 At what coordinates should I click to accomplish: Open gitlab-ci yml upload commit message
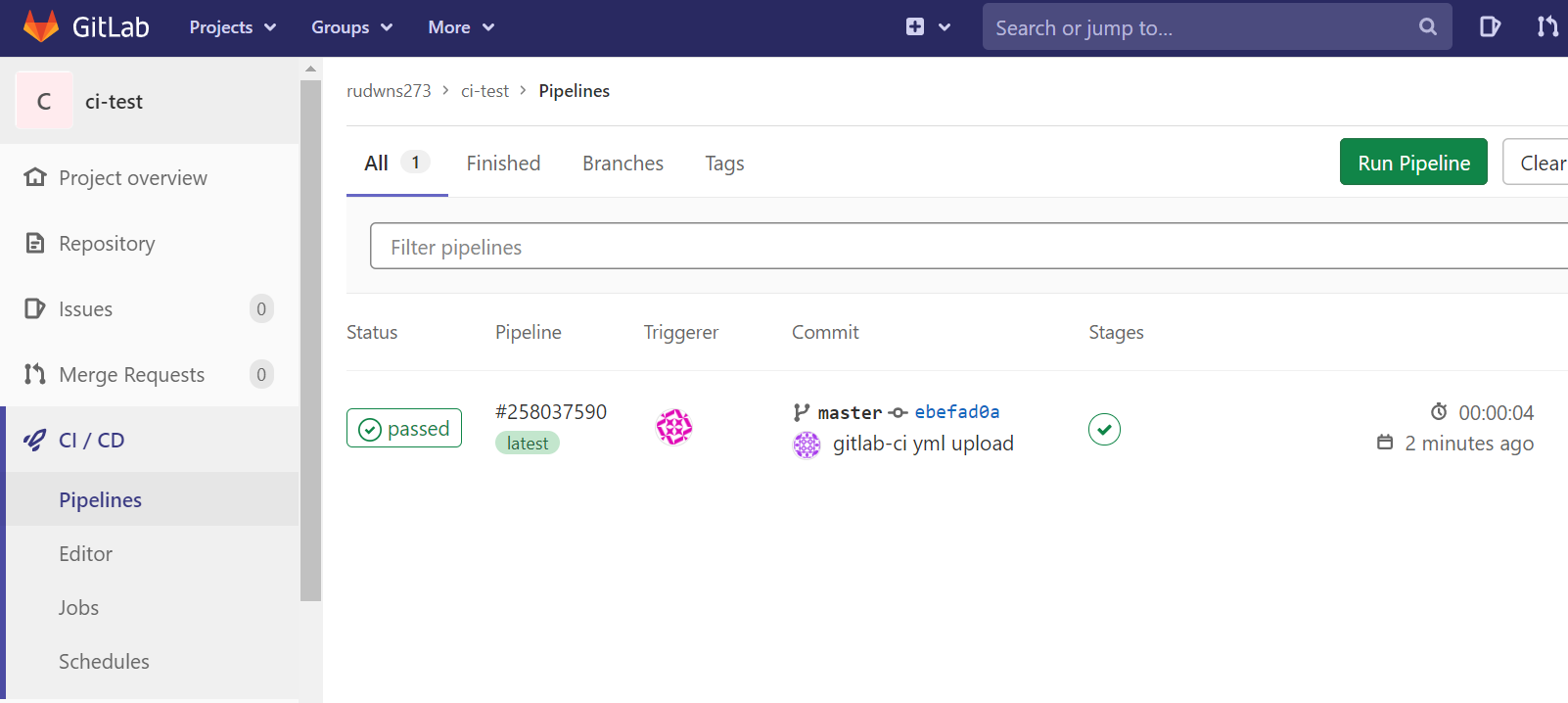point(923,444)
